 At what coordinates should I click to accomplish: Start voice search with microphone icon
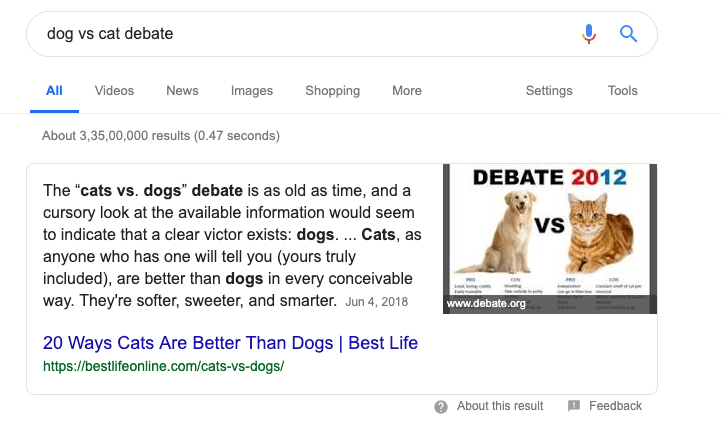[x=588, y=34]
